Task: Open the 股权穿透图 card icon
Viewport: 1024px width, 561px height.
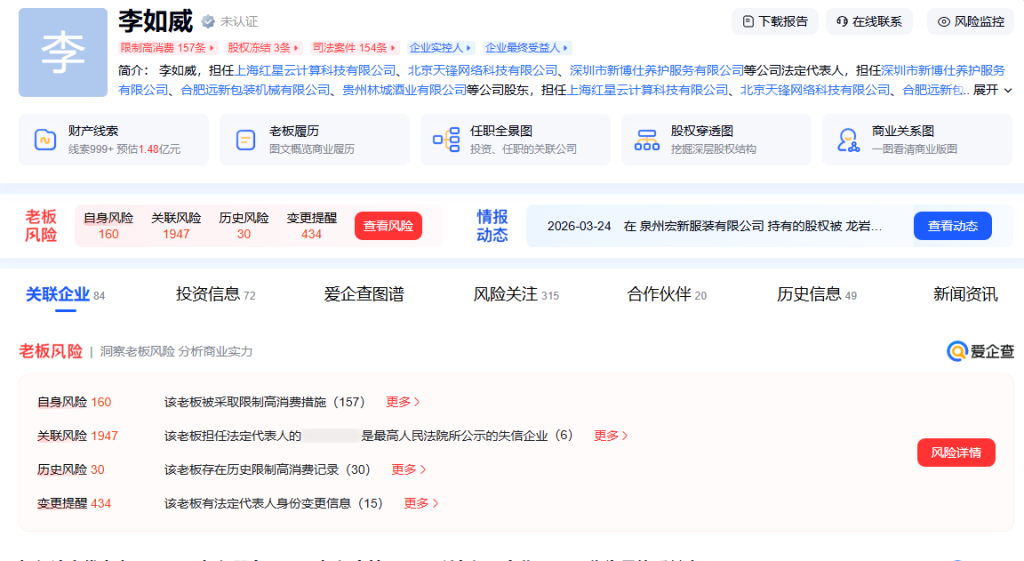Action: coord(647,139)
